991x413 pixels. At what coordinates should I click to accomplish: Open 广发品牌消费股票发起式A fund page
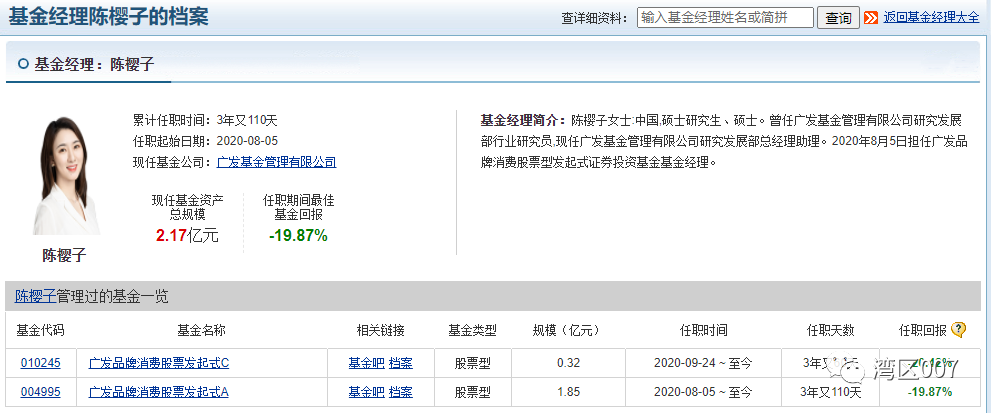tap(159, 392)
